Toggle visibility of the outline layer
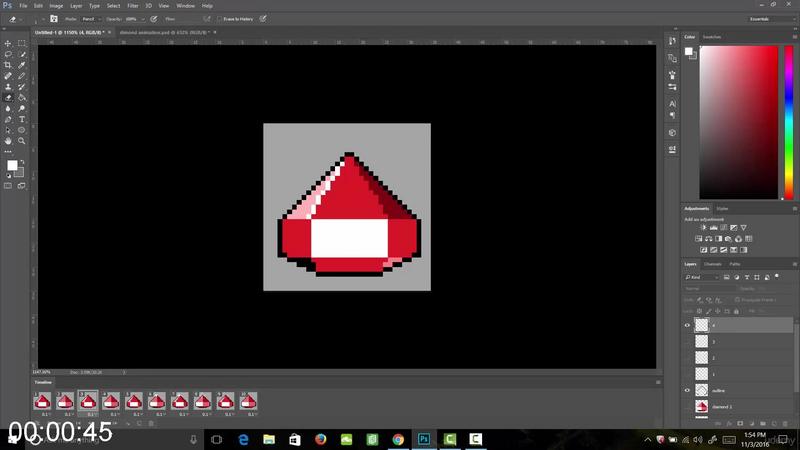Image resolution: width=800 pixels, height=450 pixels. [687, 390]
